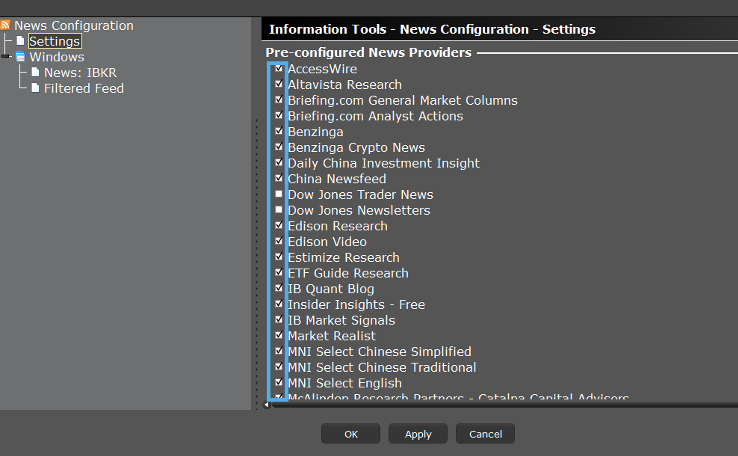The image size is (738, 456).
Task: Cancel the news configuration dialog
Action: 485,434
